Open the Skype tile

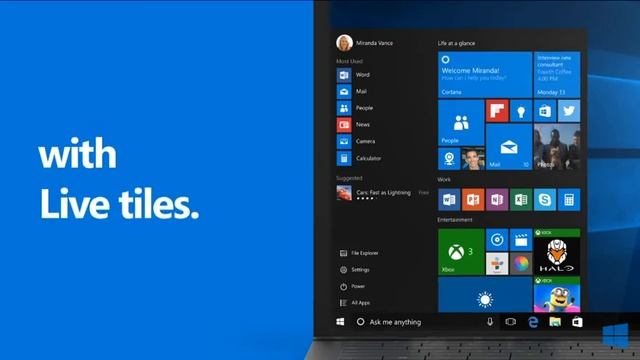pyautogui.click(x=545, y=200)
